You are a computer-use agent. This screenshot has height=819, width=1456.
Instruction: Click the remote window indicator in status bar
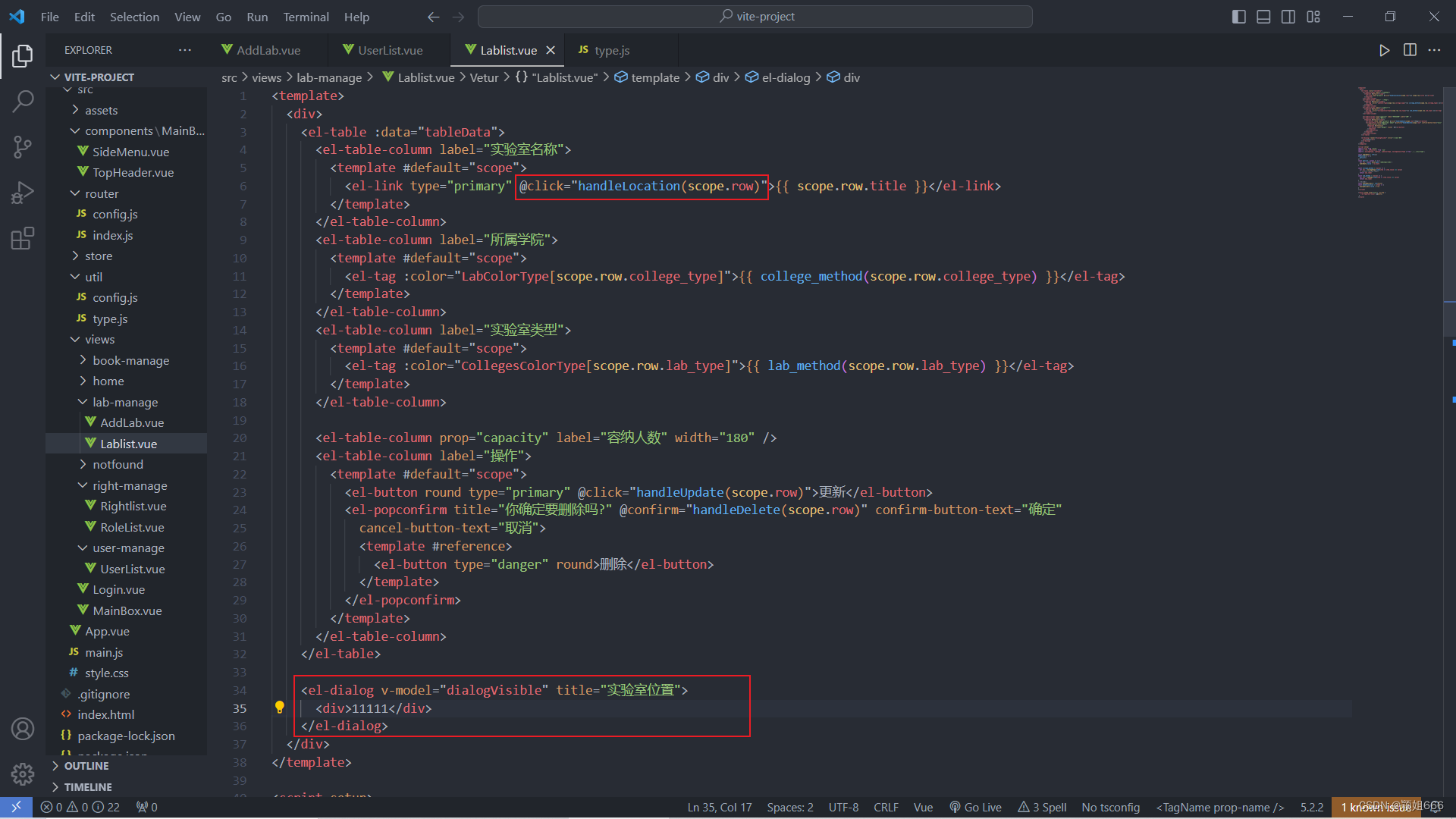16,807
